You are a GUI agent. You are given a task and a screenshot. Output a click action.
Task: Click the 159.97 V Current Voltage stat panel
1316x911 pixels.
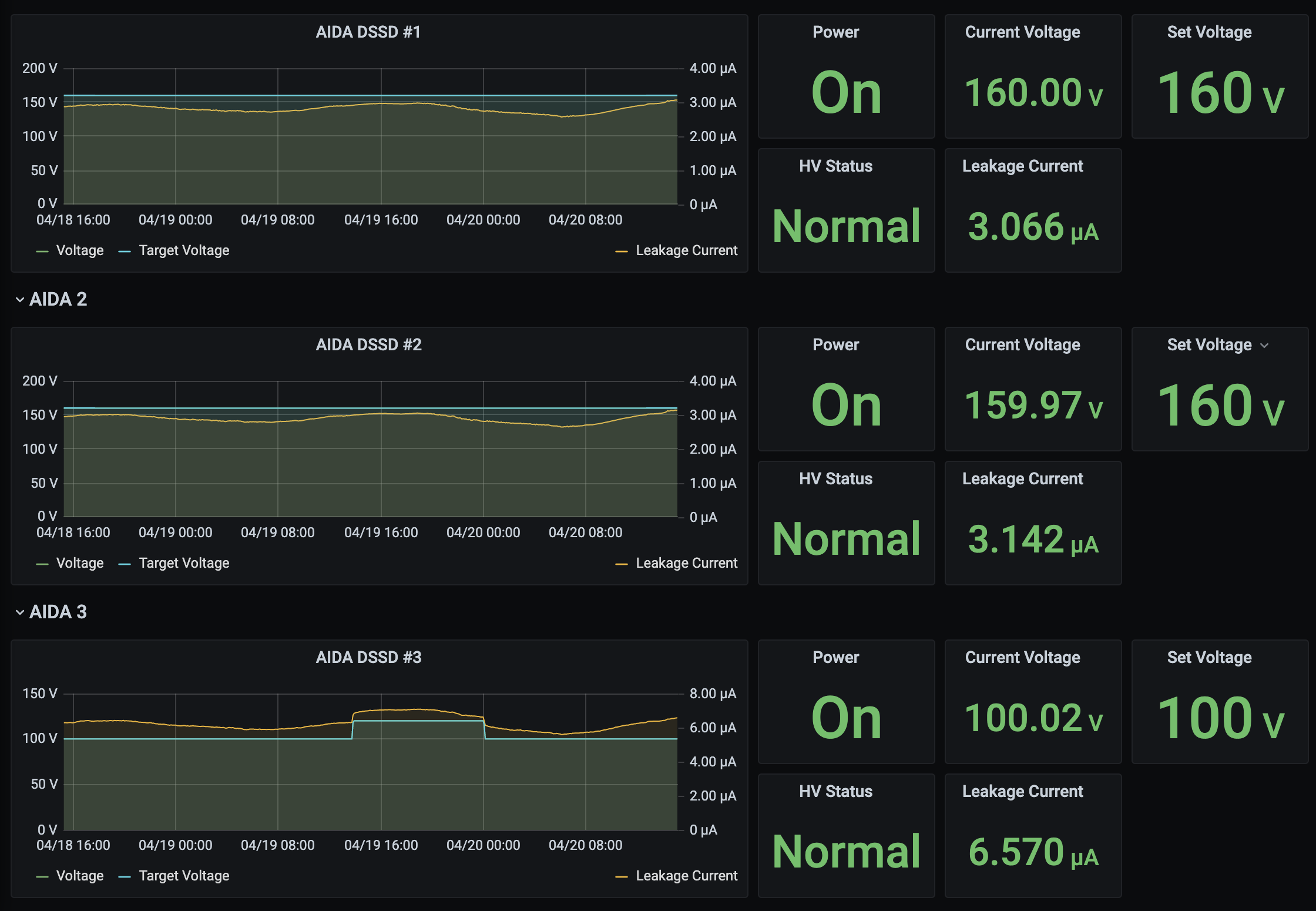point(1033,406)
